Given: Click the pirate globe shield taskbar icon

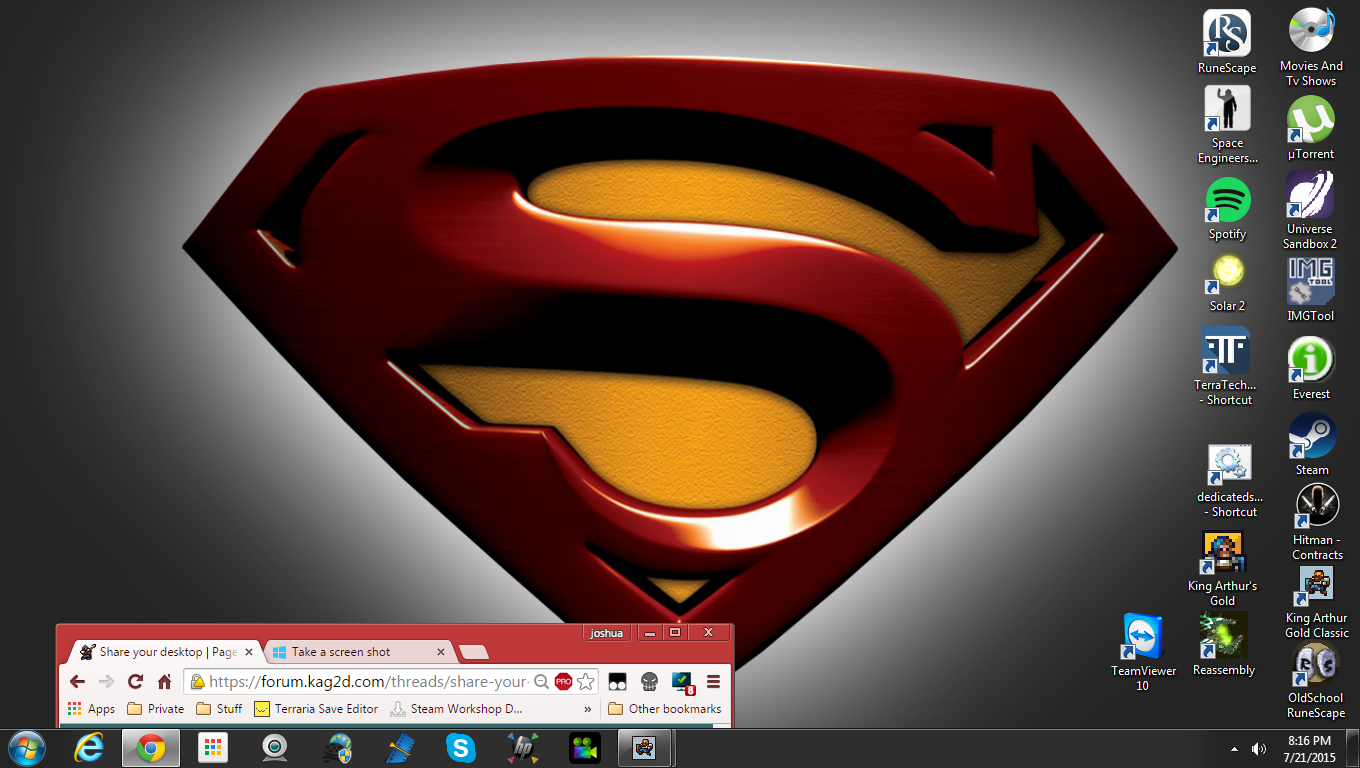Looking at the screenshot, I should pyautogui.click(x=337, y=748).
